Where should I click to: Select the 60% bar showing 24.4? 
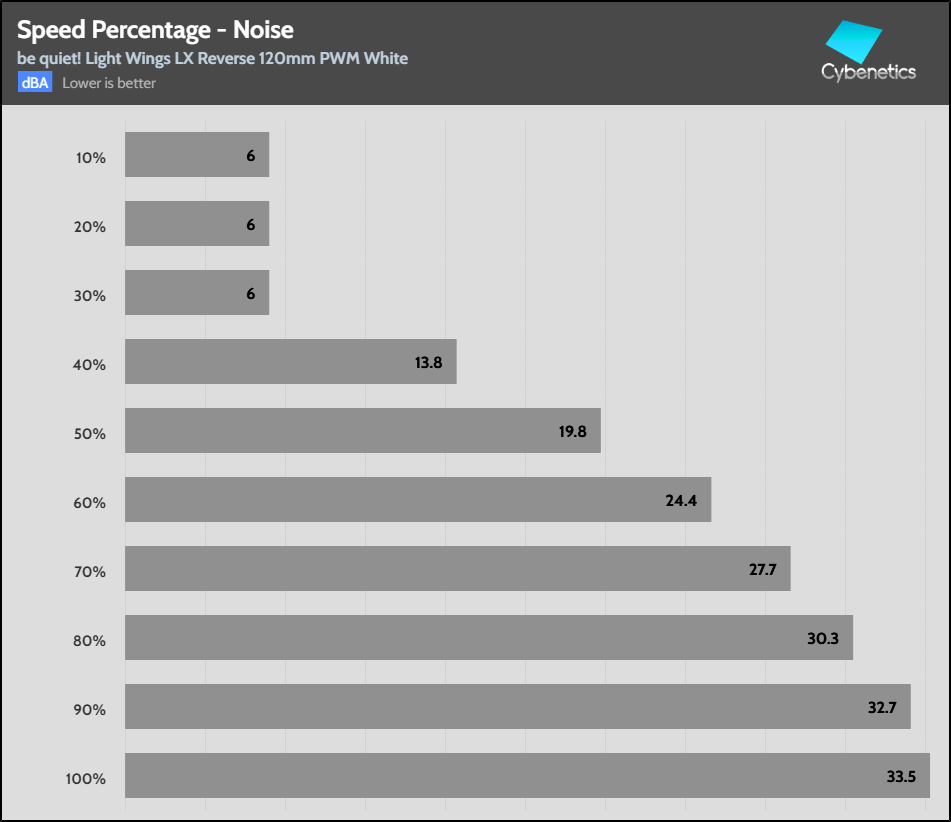[x=417, y=500]
